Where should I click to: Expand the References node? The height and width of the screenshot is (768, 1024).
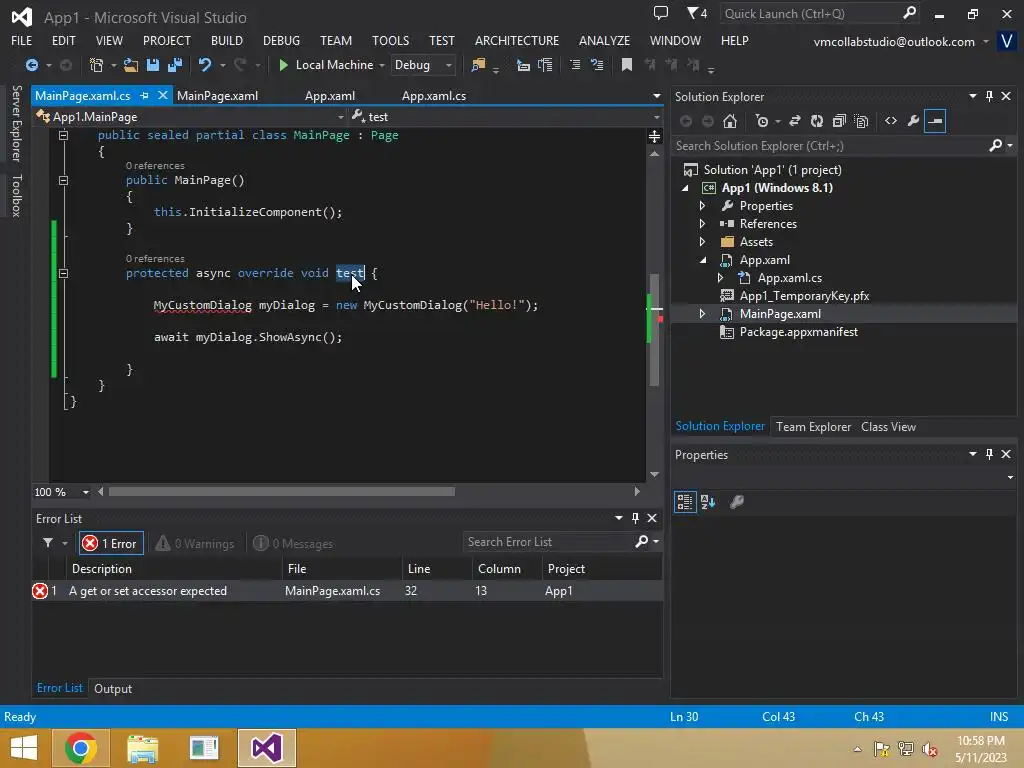(x=703, y=224)
